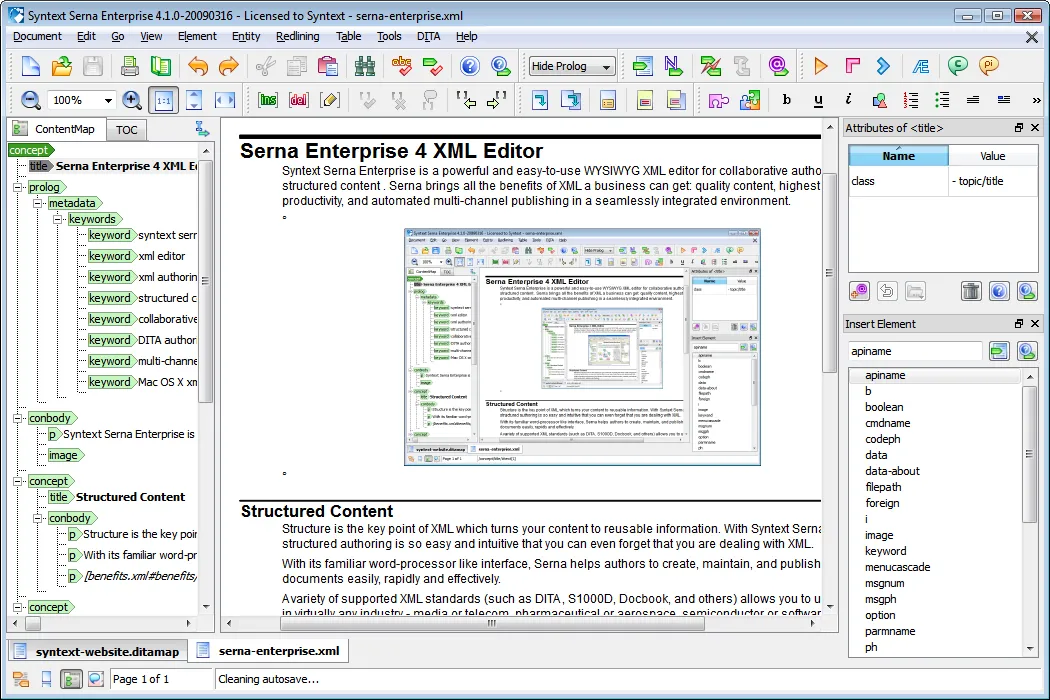Open the 100% zoom level dropdown
1050x700 pixels.
[80, 100]
